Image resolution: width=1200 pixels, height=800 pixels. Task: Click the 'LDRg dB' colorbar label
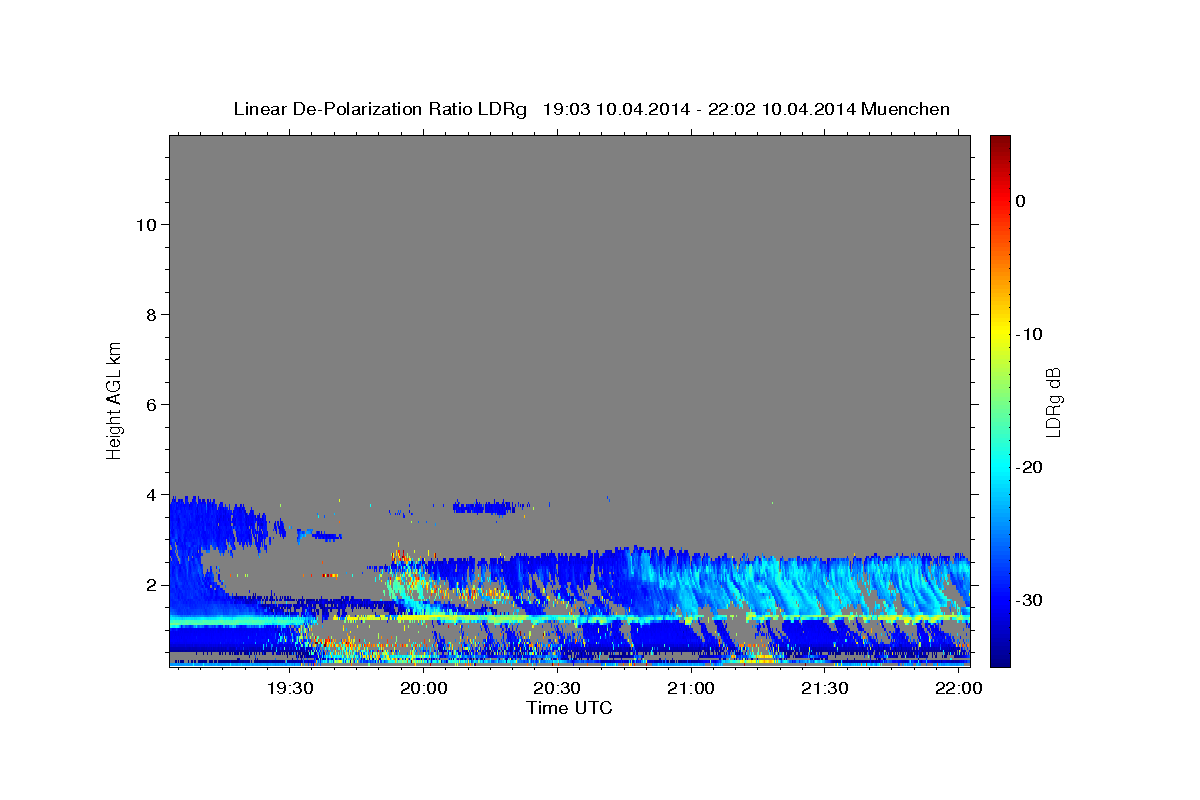pos(1052,401)
